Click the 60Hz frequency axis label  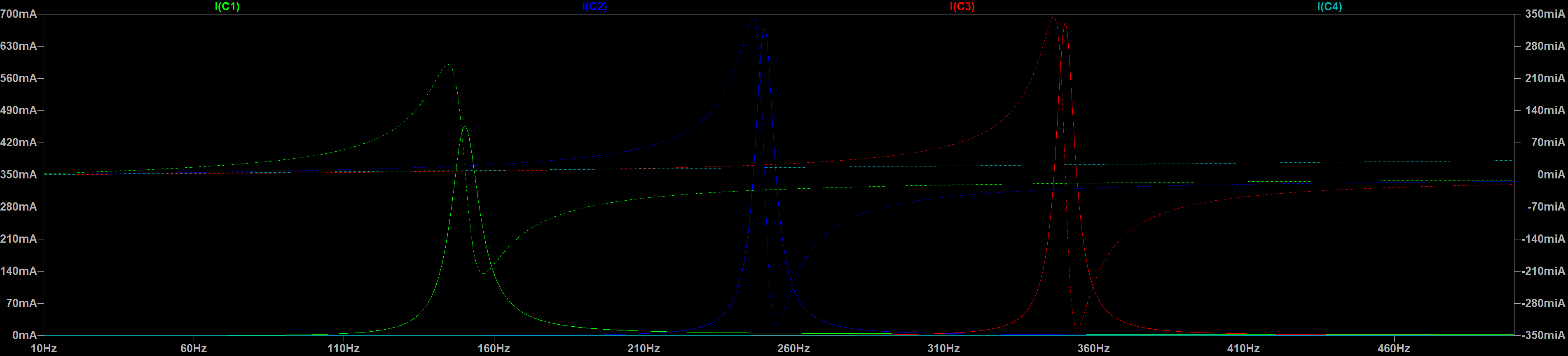194,349
